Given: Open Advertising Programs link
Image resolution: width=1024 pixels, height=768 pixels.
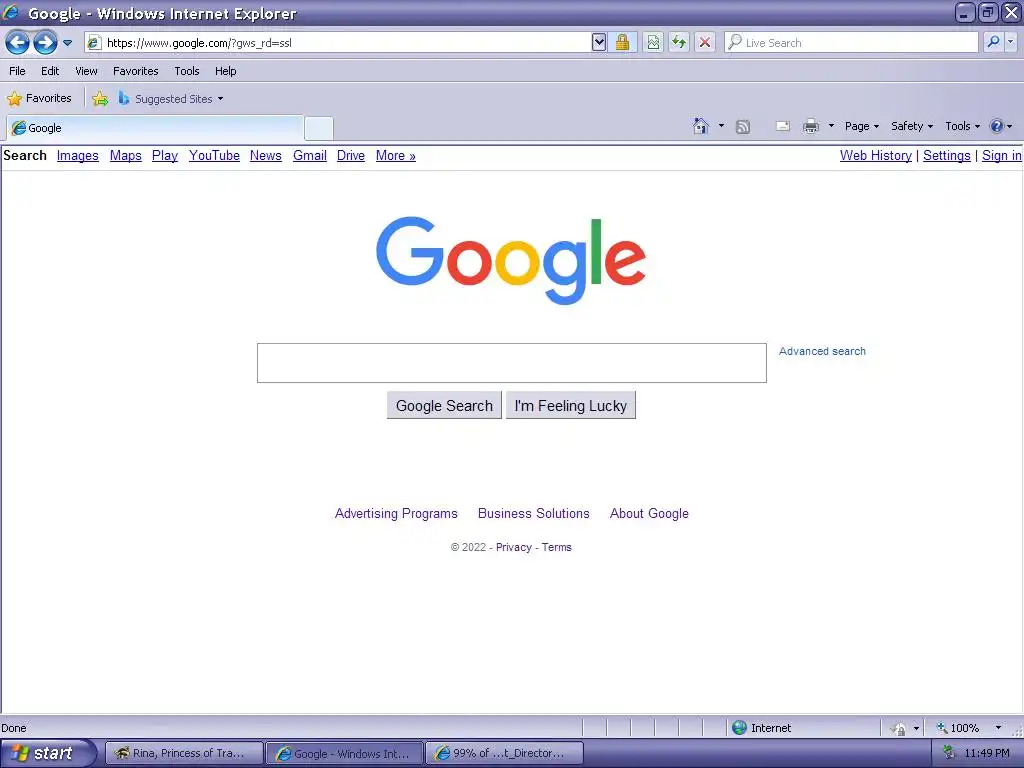Looking at the screenshot, I should click(x=396, y=513).
